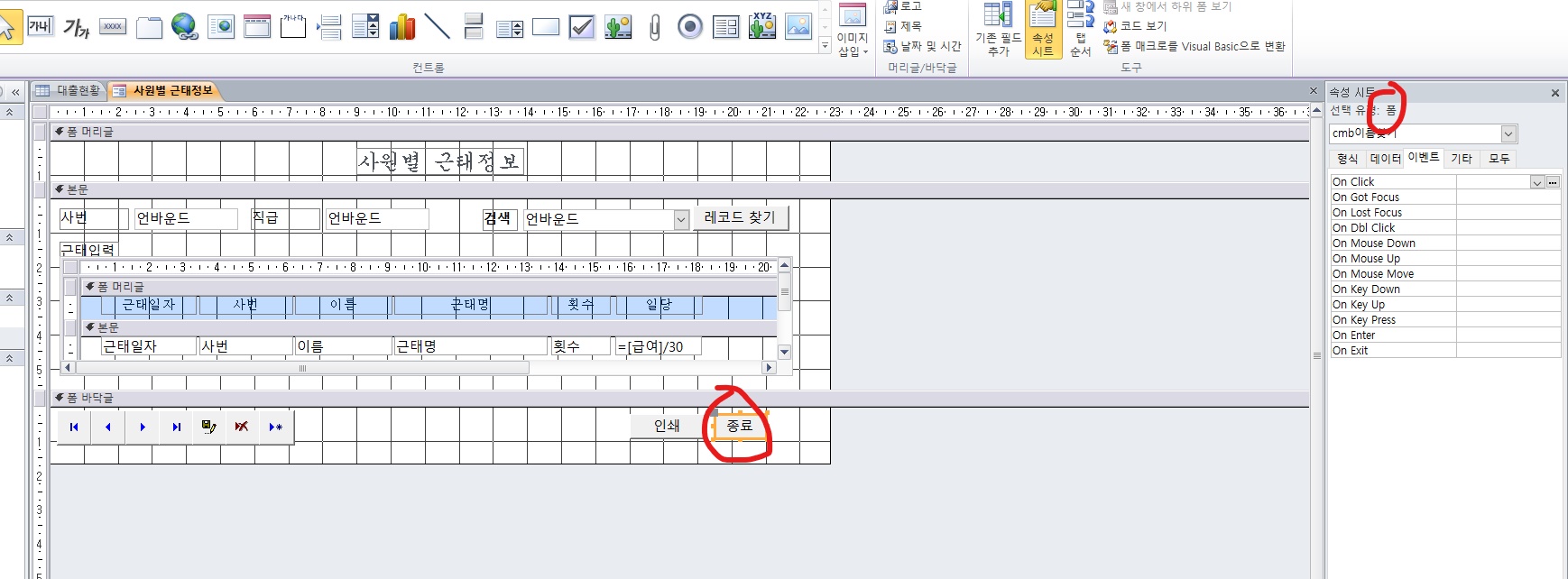
Task: Expand the property sheet object selector dropdown
Action: coord(1508,134)
